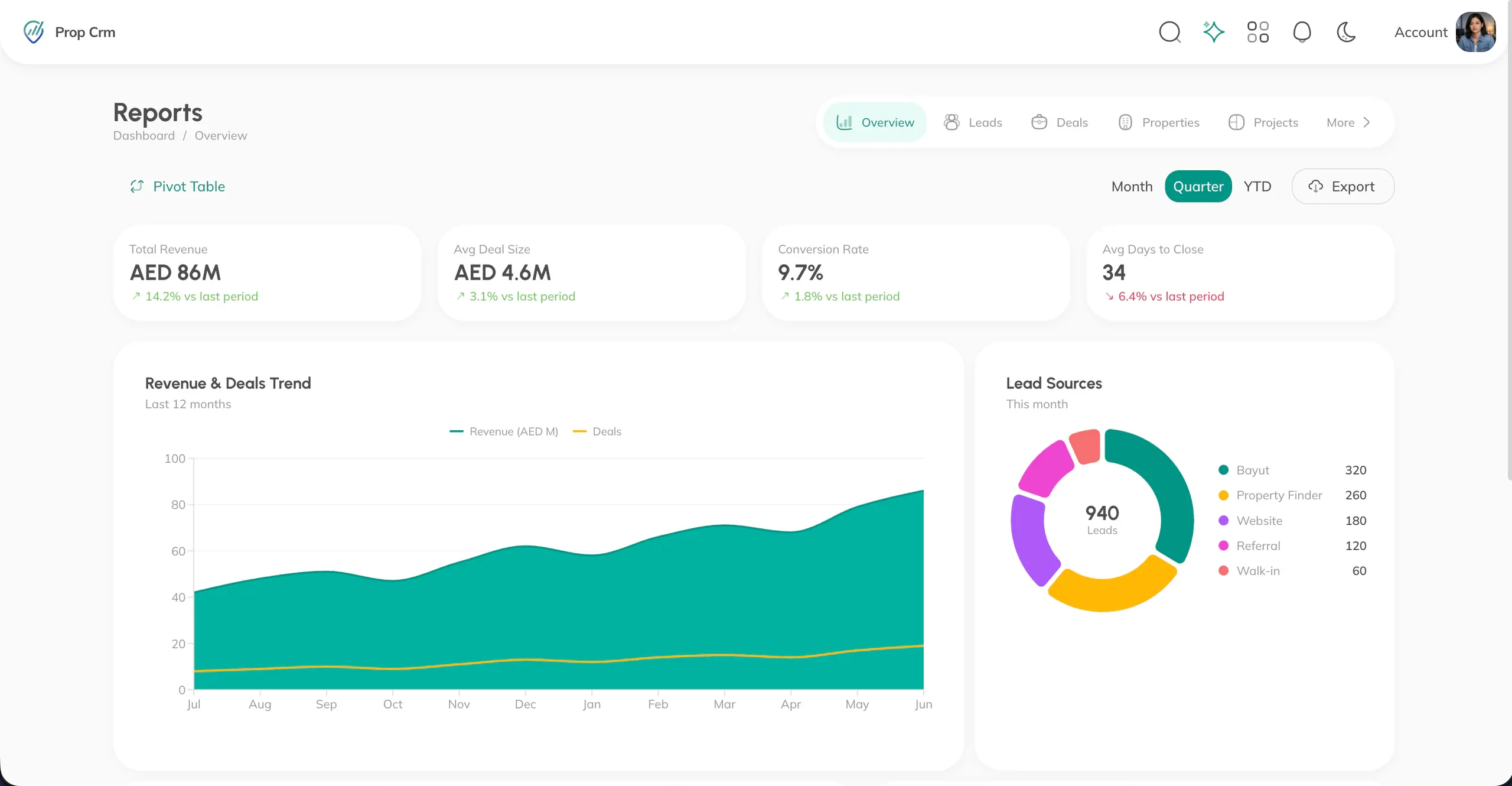The height and width of the screenshot is (786, 1512).
Task: Select the Month period option
Action: pyautogui.click(x=1132, y=186)
